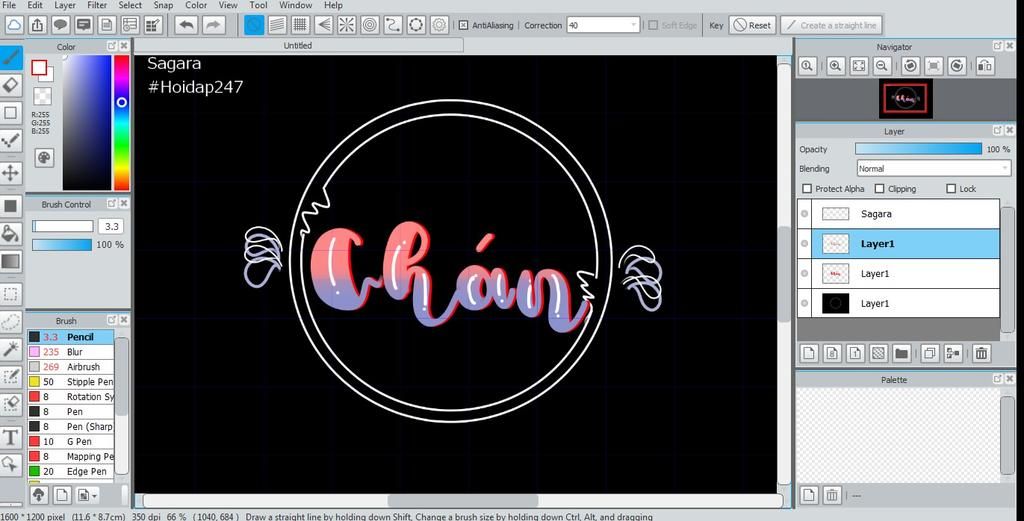Turn on crisscross grid snap
1024x521 pixels.
coord(300,25)
